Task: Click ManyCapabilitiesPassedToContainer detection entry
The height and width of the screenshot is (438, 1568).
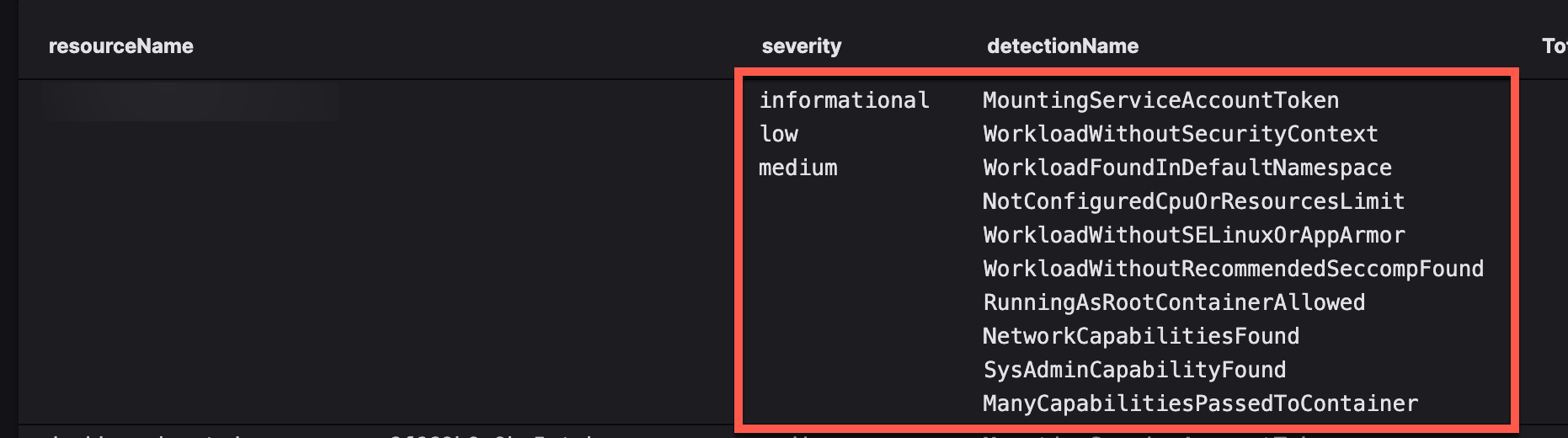Action: pos(1200,403)
